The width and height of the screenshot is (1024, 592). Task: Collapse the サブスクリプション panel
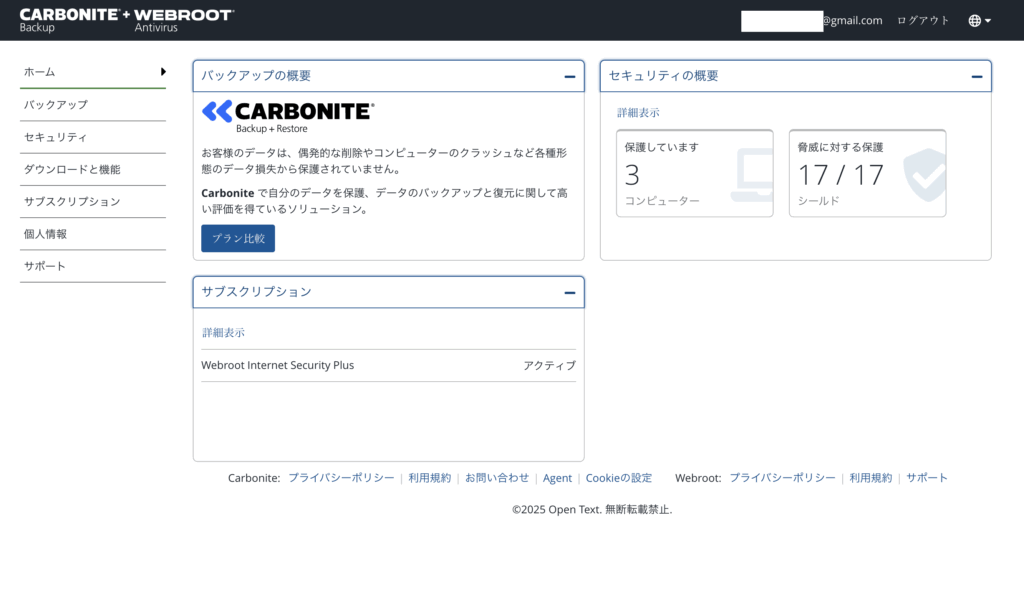click(569, 292)
